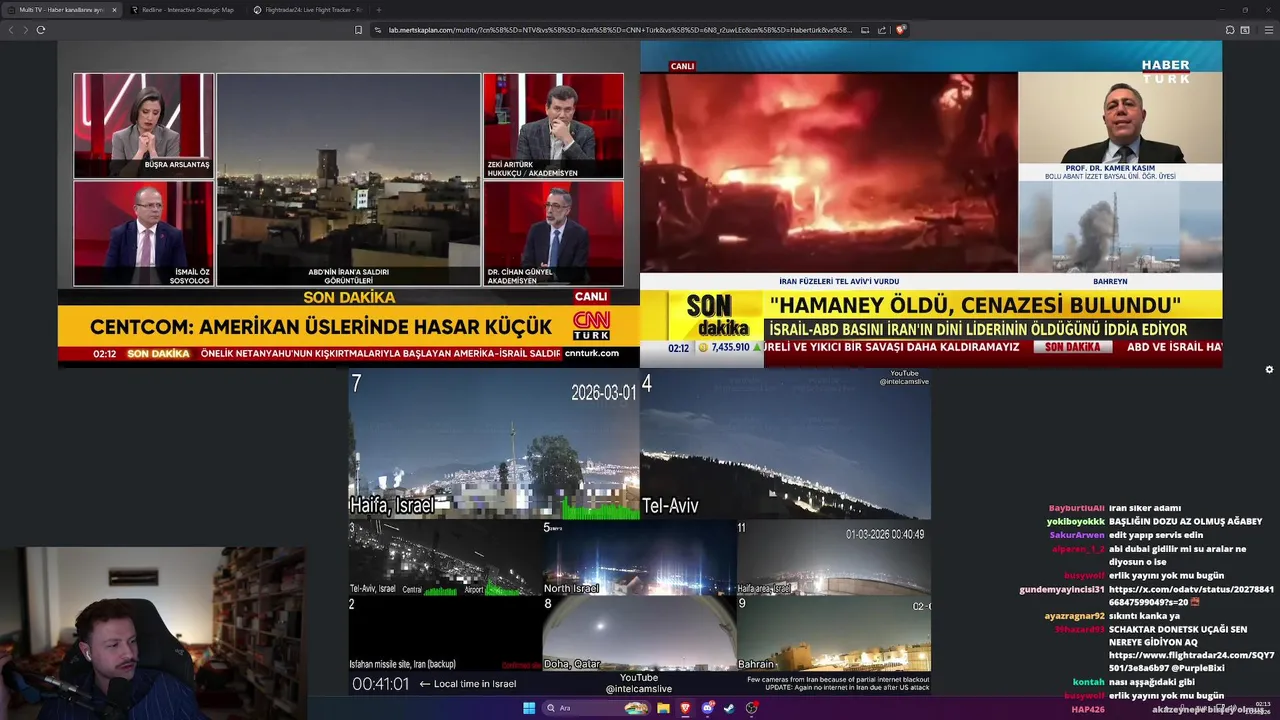The height and width of the screenshot is (720, 1280).
Task: Click chat username yokiboyokkk
Action: pyautogui.click(x=1075, y=521)
